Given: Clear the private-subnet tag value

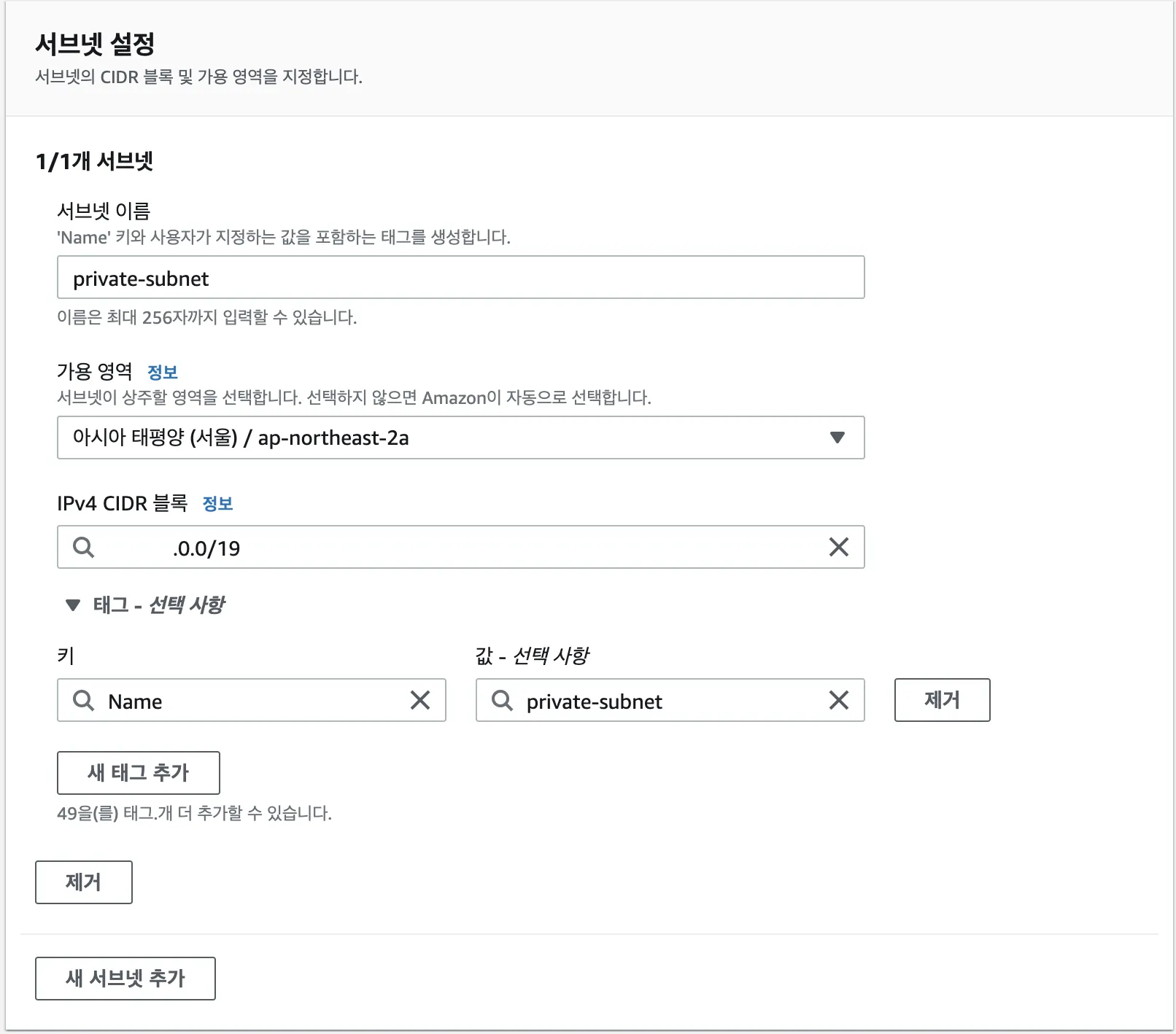Looking at the screenshot, I should click(838, 700).
